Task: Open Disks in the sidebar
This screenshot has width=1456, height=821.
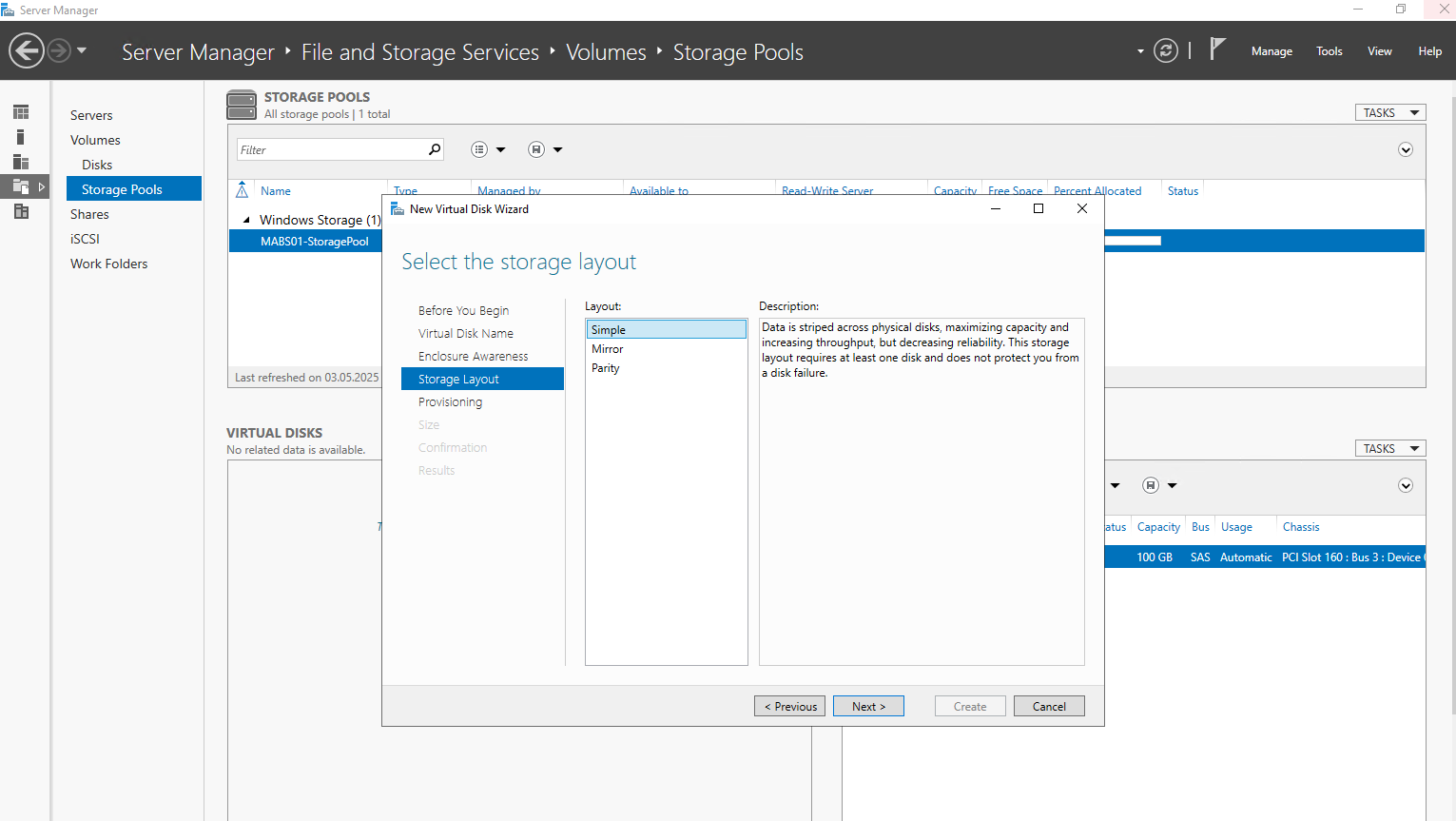Action: (97, 165)
